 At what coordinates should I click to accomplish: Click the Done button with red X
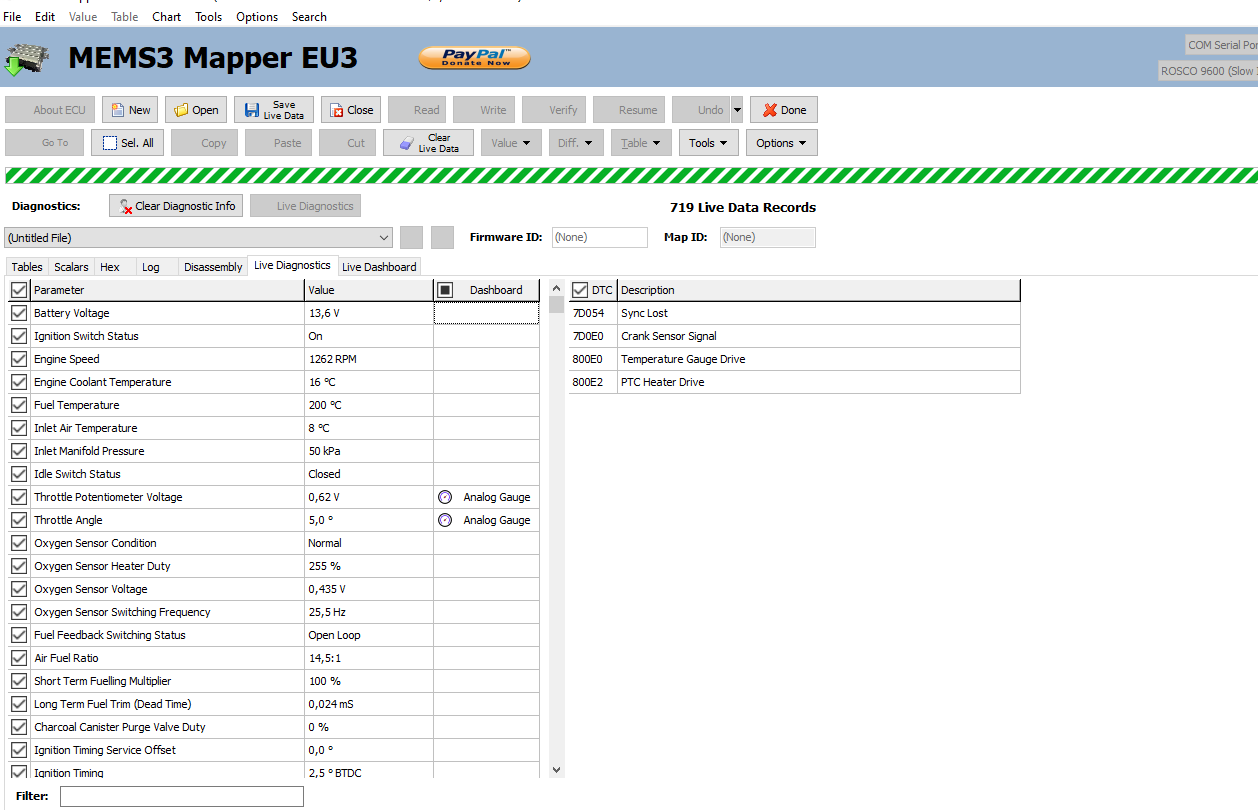[770, 110]
